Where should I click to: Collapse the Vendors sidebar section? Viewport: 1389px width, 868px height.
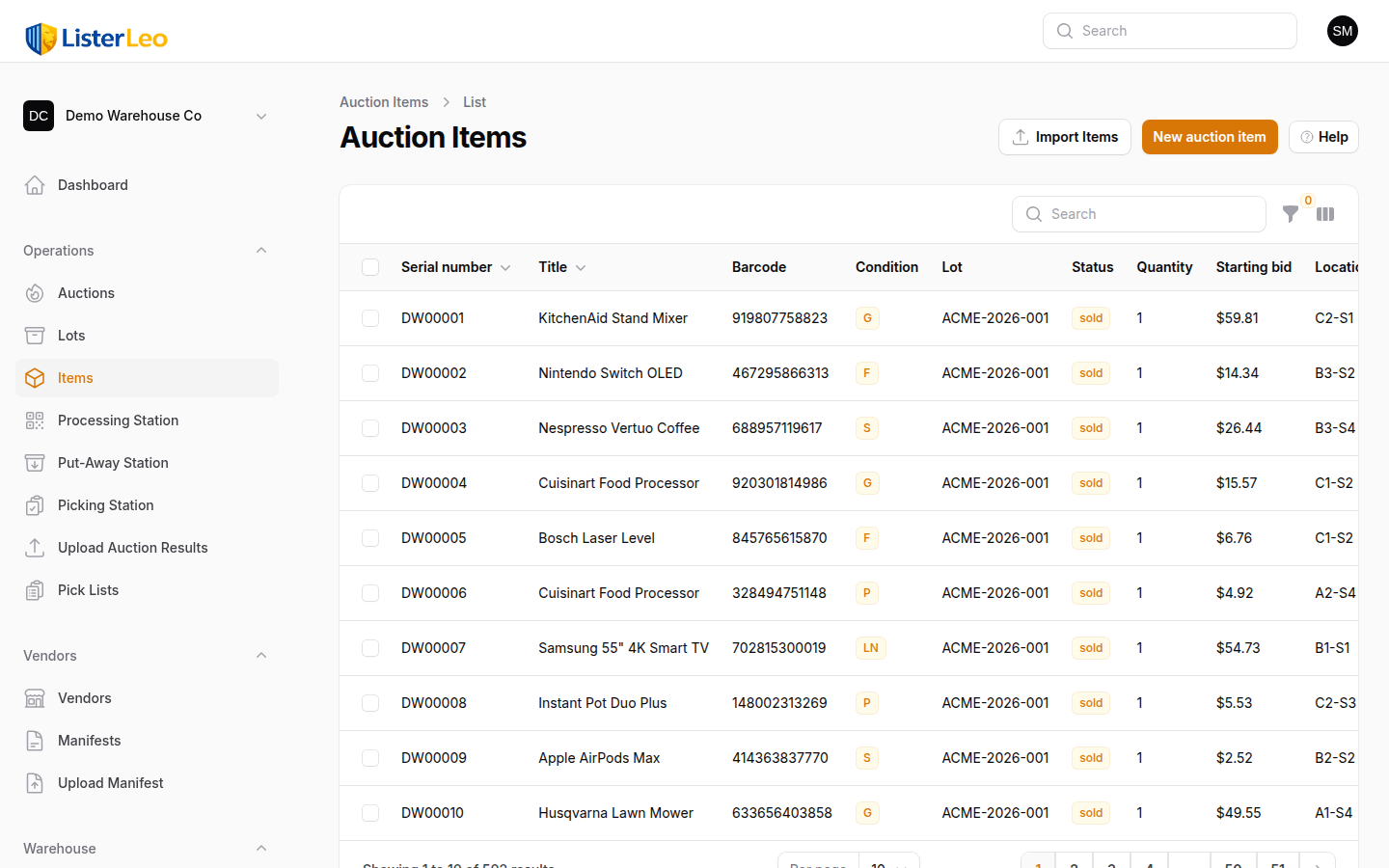pos(260,656)
